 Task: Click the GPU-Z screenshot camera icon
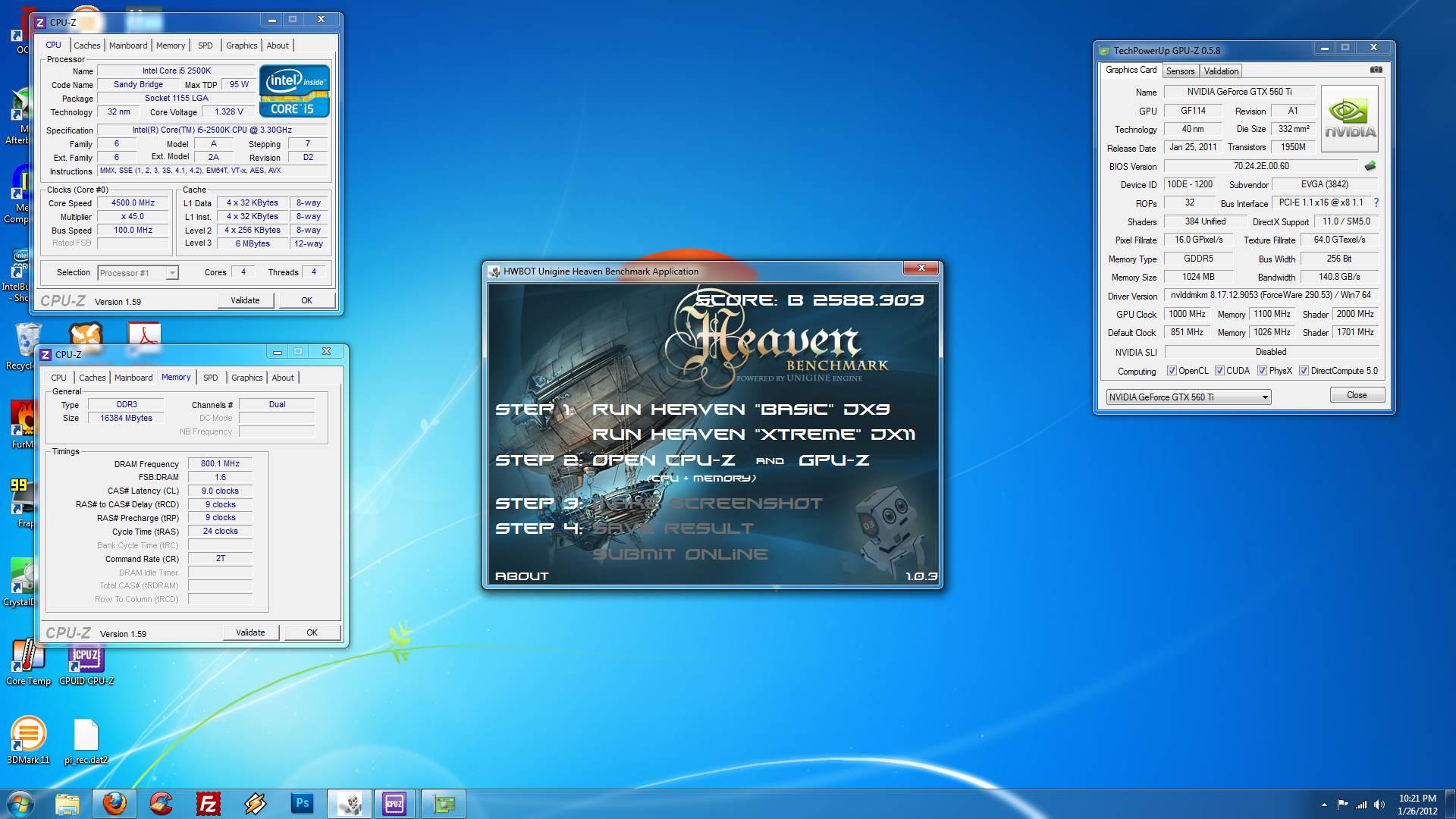point(1376,70)
